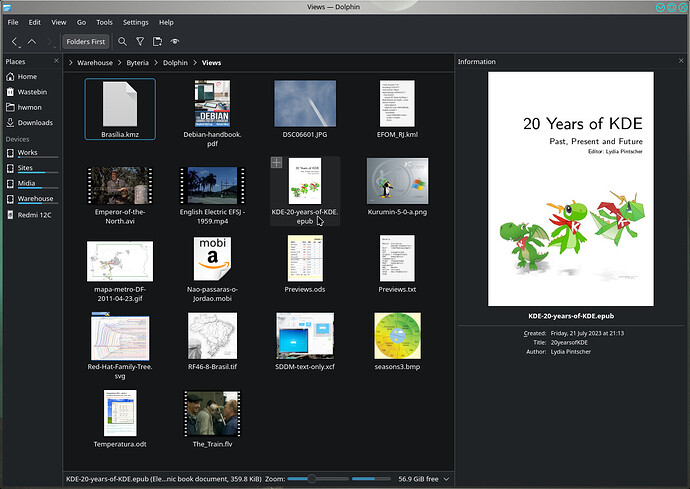This screenshot has width=690, height=489.
Task: Select the Redmi 12C device
Action: pos(35,216)
